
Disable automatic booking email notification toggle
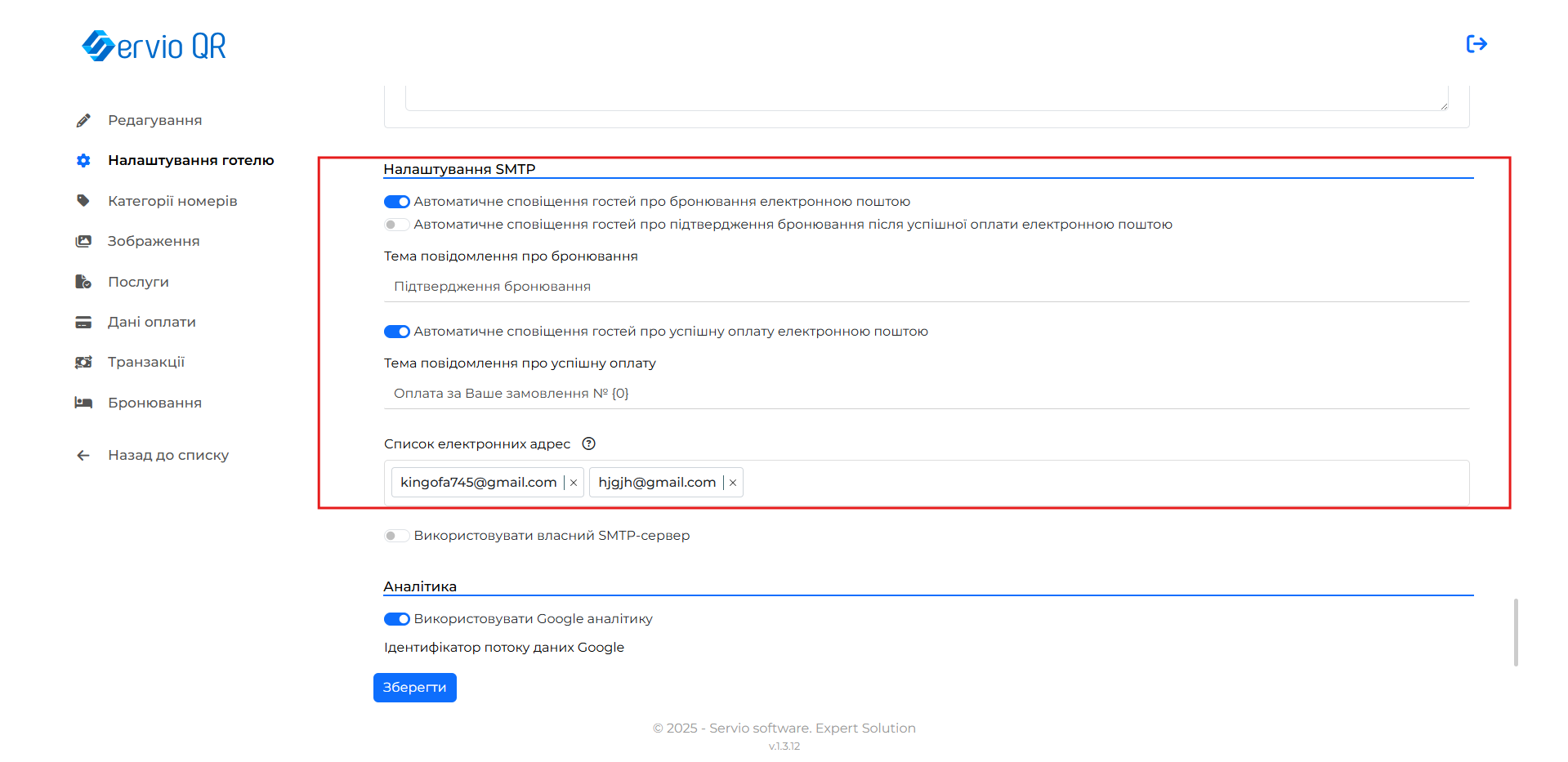click(x=397, y=202)
